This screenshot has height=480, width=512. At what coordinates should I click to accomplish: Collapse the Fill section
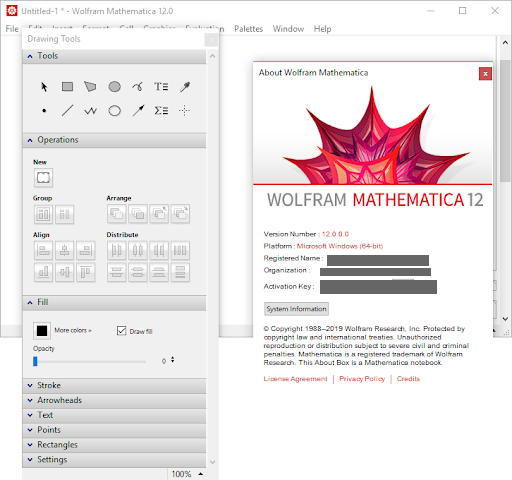coord(114,302)
